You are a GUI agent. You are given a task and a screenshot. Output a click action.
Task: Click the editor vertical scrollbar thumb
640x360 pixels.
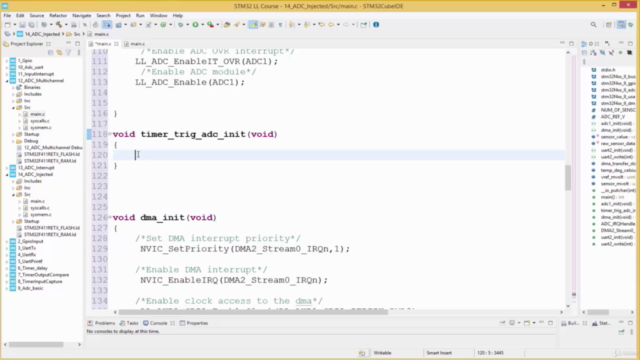point(568,177)
